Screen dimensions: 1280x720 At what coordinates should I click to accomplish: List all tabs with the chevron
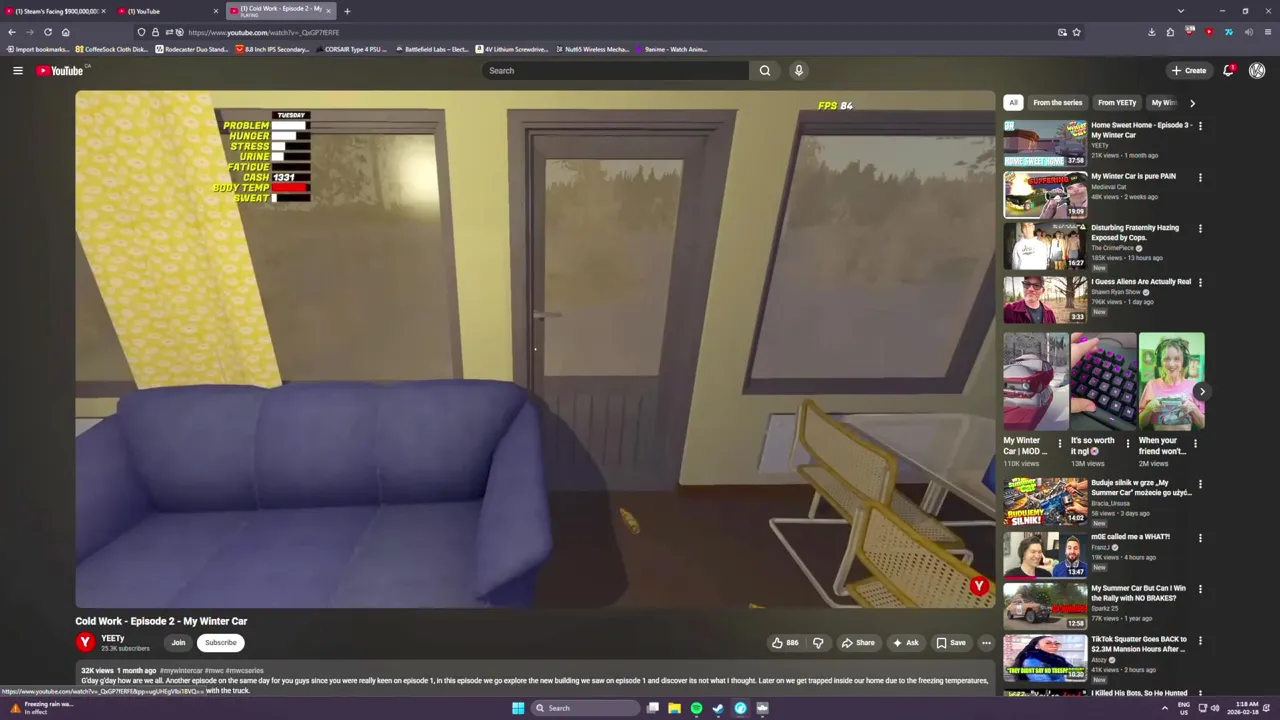1181,11
